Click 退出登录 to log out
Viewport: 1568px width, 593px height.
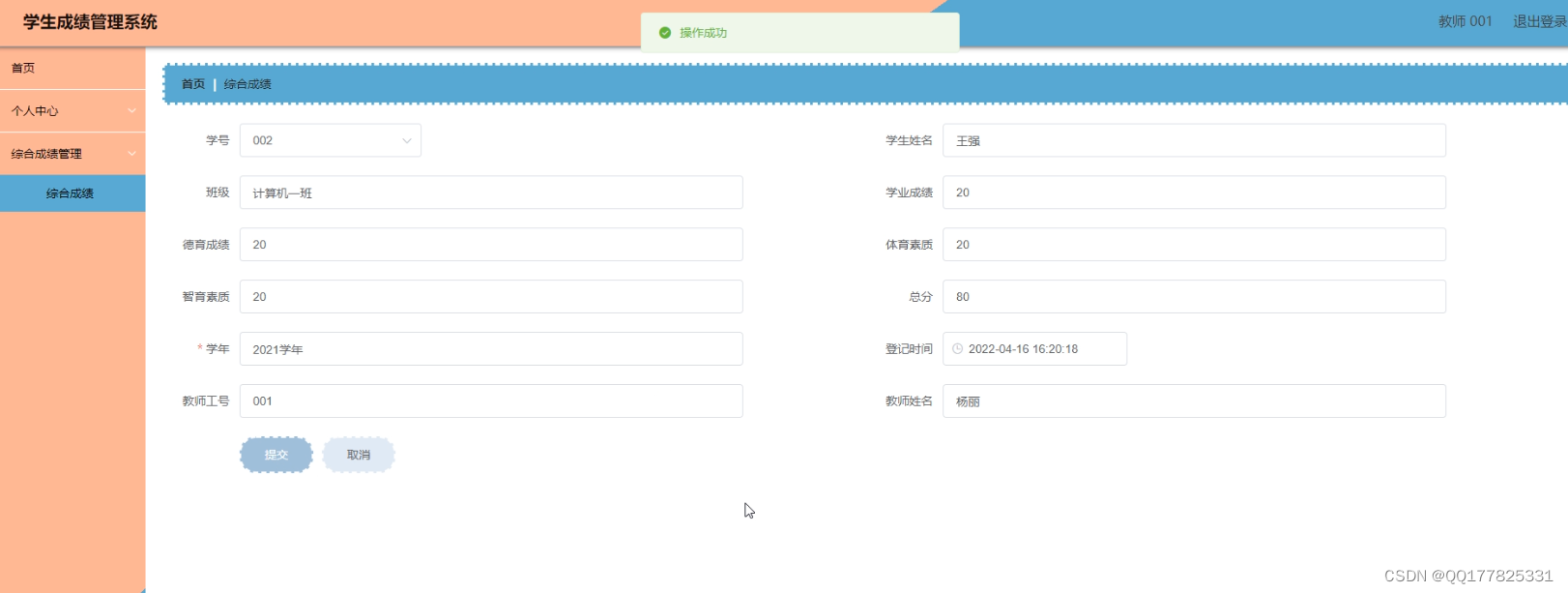(x=1540, y=21)
